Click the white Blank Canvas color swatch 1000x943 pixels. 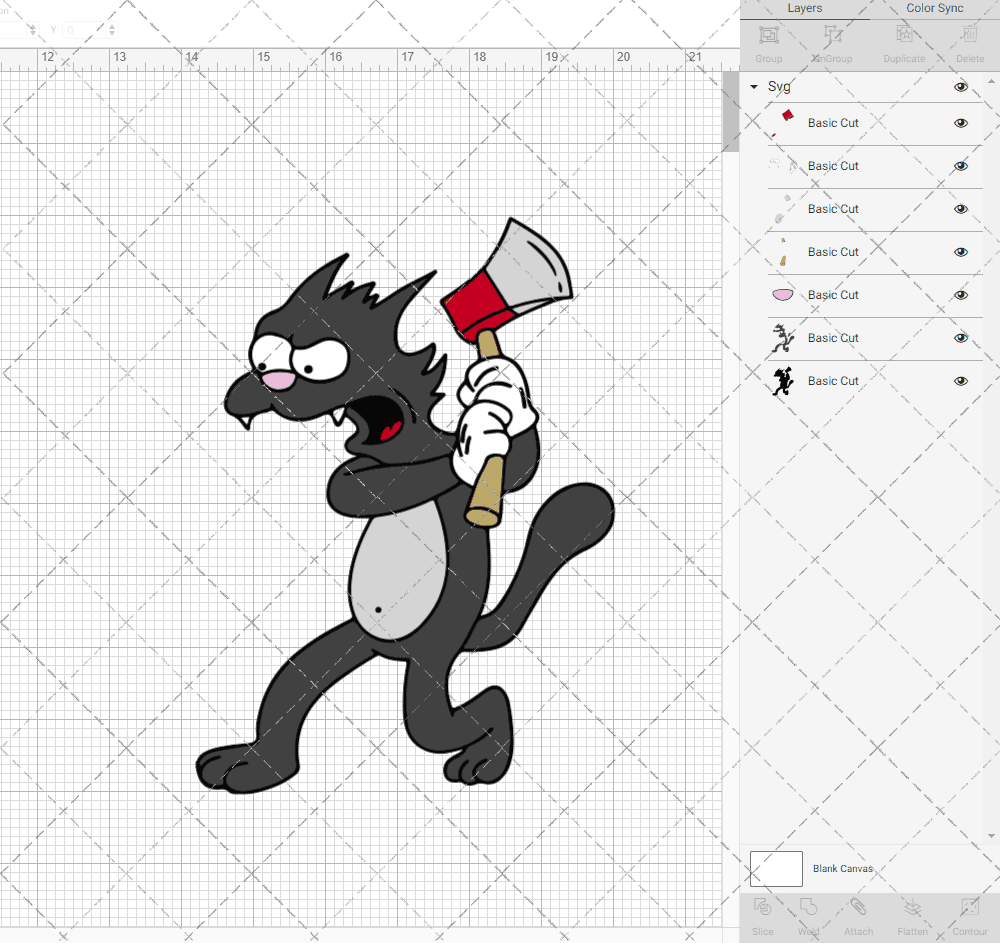pos(776,869)
